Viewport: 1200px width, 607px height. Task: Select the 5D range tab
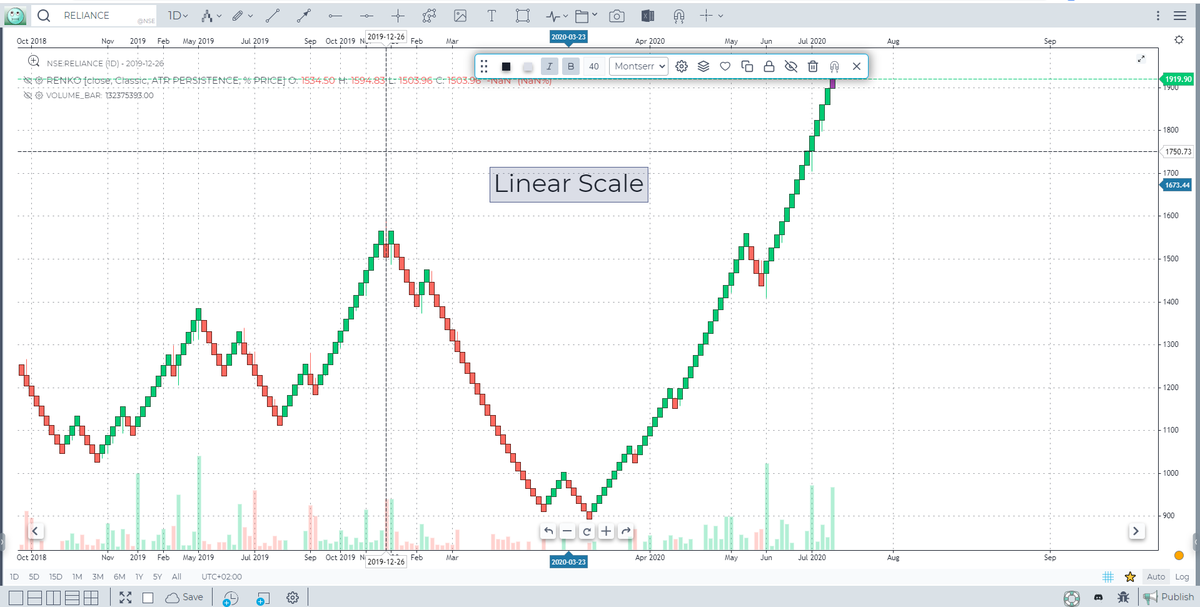click(34, 577)
